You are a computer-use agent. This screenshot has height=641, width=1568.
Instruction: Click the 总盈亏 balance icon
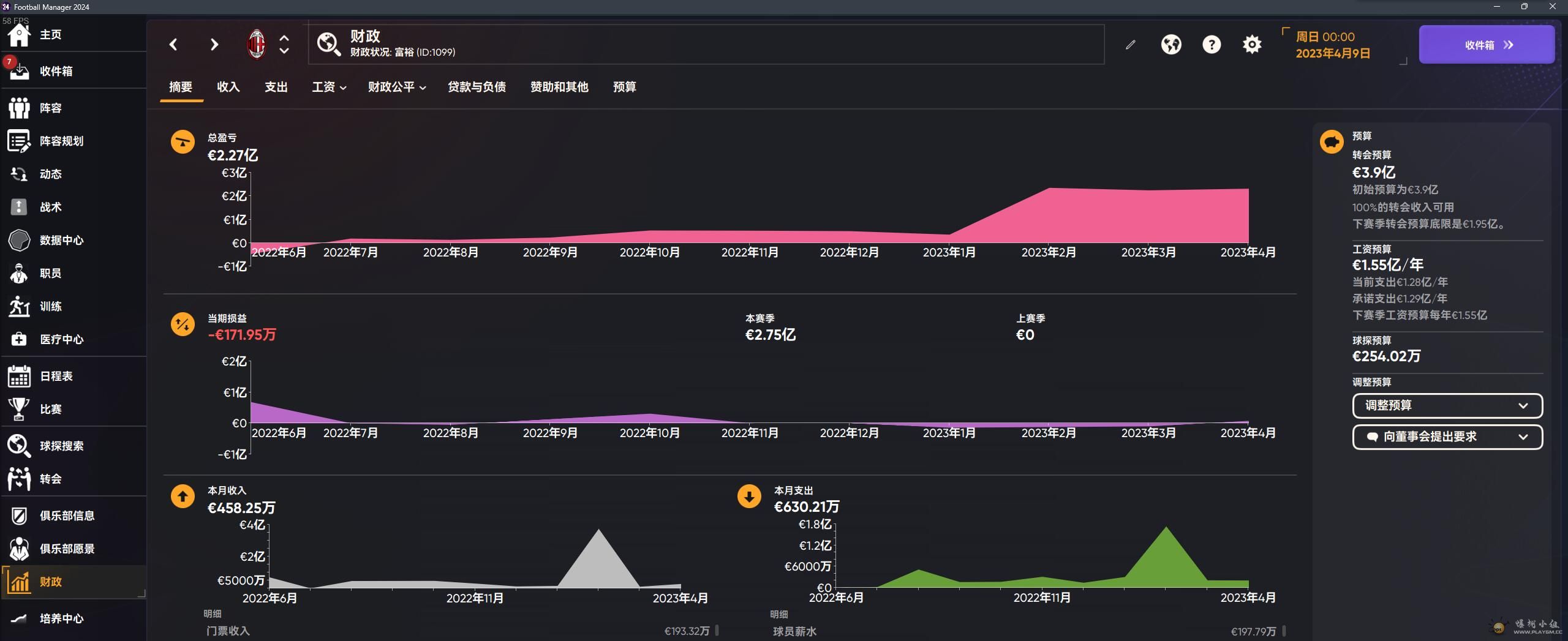183,142
